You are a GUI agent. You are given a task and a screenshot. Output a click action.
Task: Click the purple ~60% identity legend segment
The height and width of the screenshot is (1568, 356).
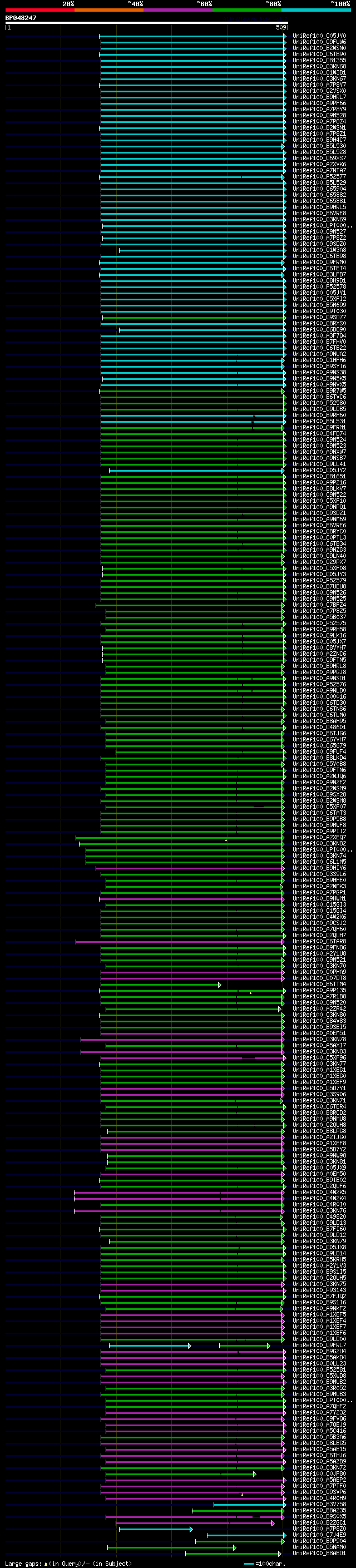[177, 11]
